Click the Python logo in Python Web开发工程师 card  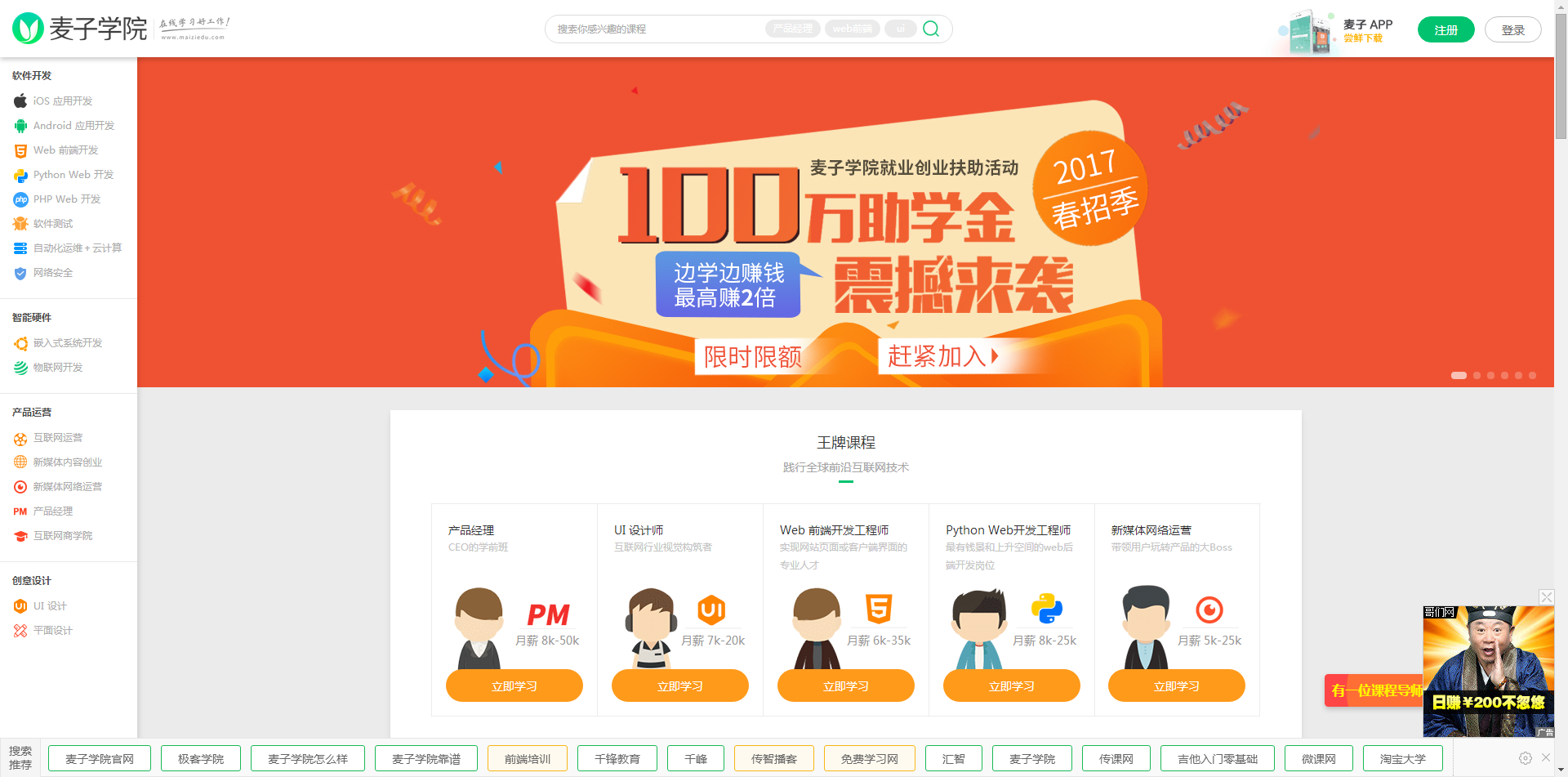click(x=1046, y=609)
